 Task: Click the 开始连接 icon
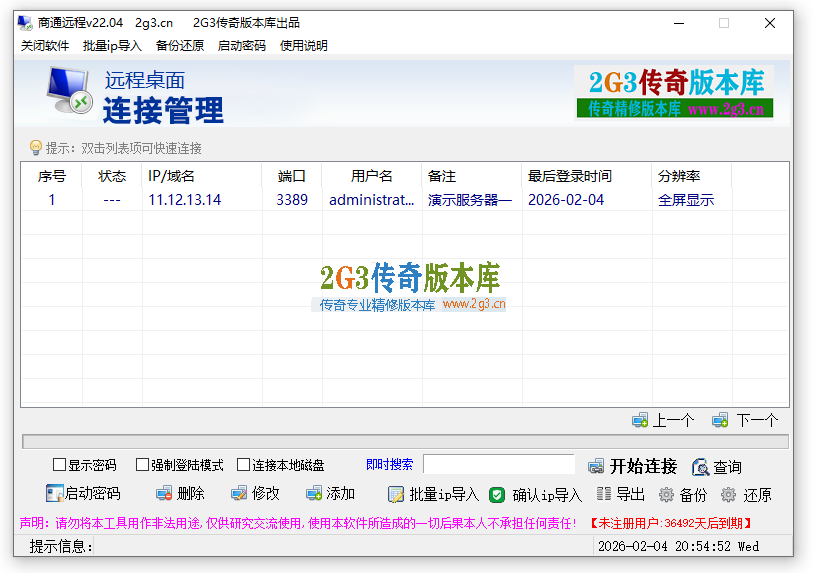coord(596,466)
